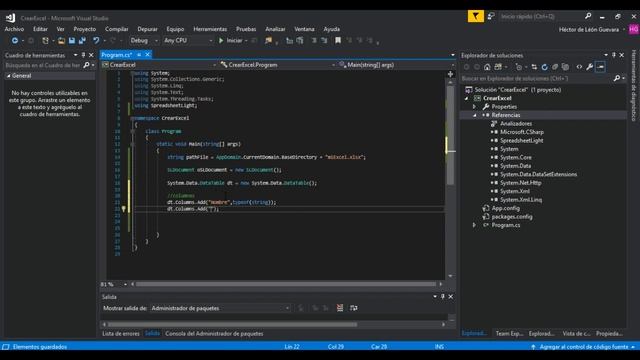Toggle Preview Selected Items icon in Solution Explorer

(600, 67)
